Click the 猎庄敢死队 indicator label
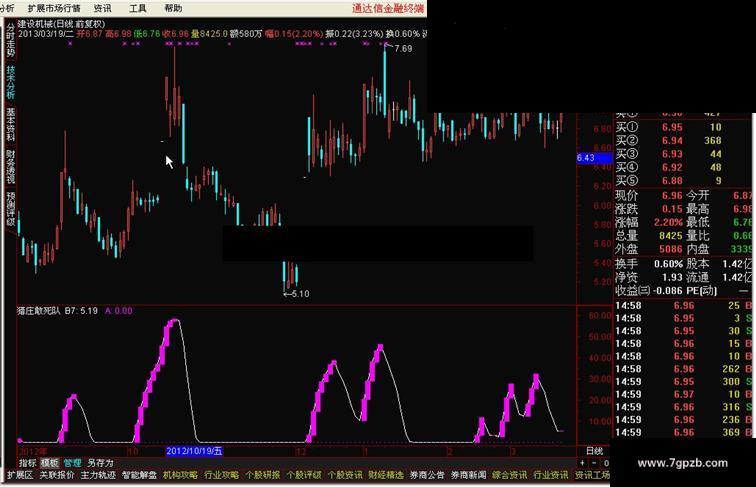The height and width of the screenshot is (487, 756). pyautogui.click(x=39, y=311)
